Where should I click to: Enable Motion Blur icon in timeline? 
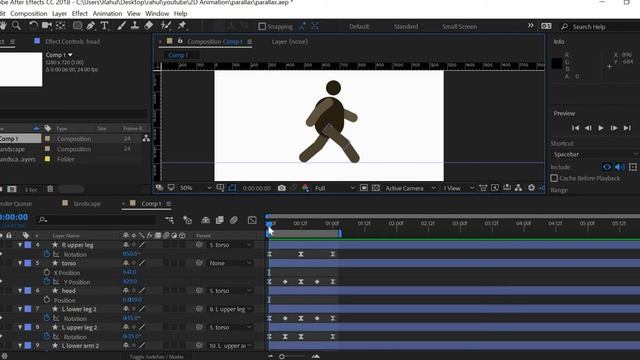point(233,220)
